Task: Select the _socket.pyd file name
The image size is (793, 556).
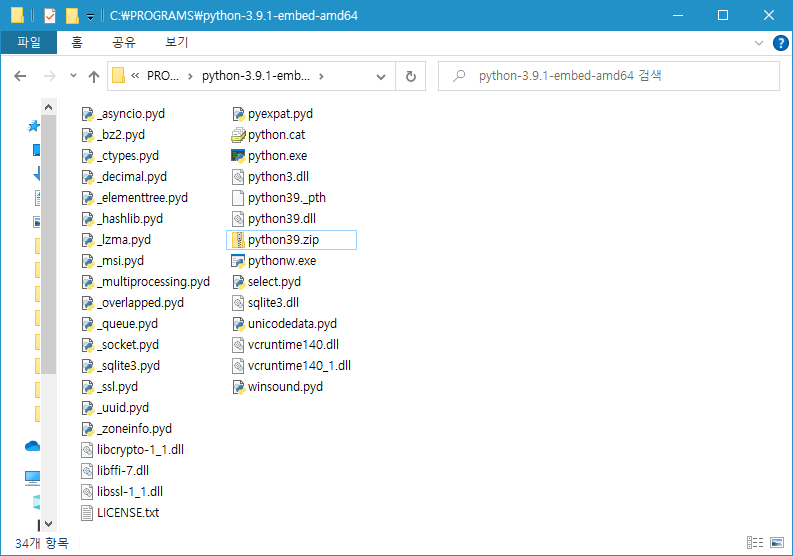Action: pos(128,345)
